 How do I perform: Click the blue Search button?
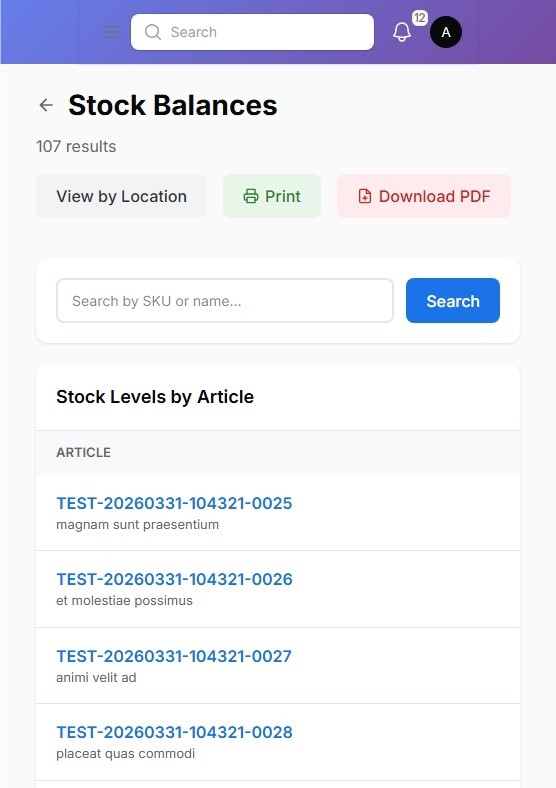(453, 301)
